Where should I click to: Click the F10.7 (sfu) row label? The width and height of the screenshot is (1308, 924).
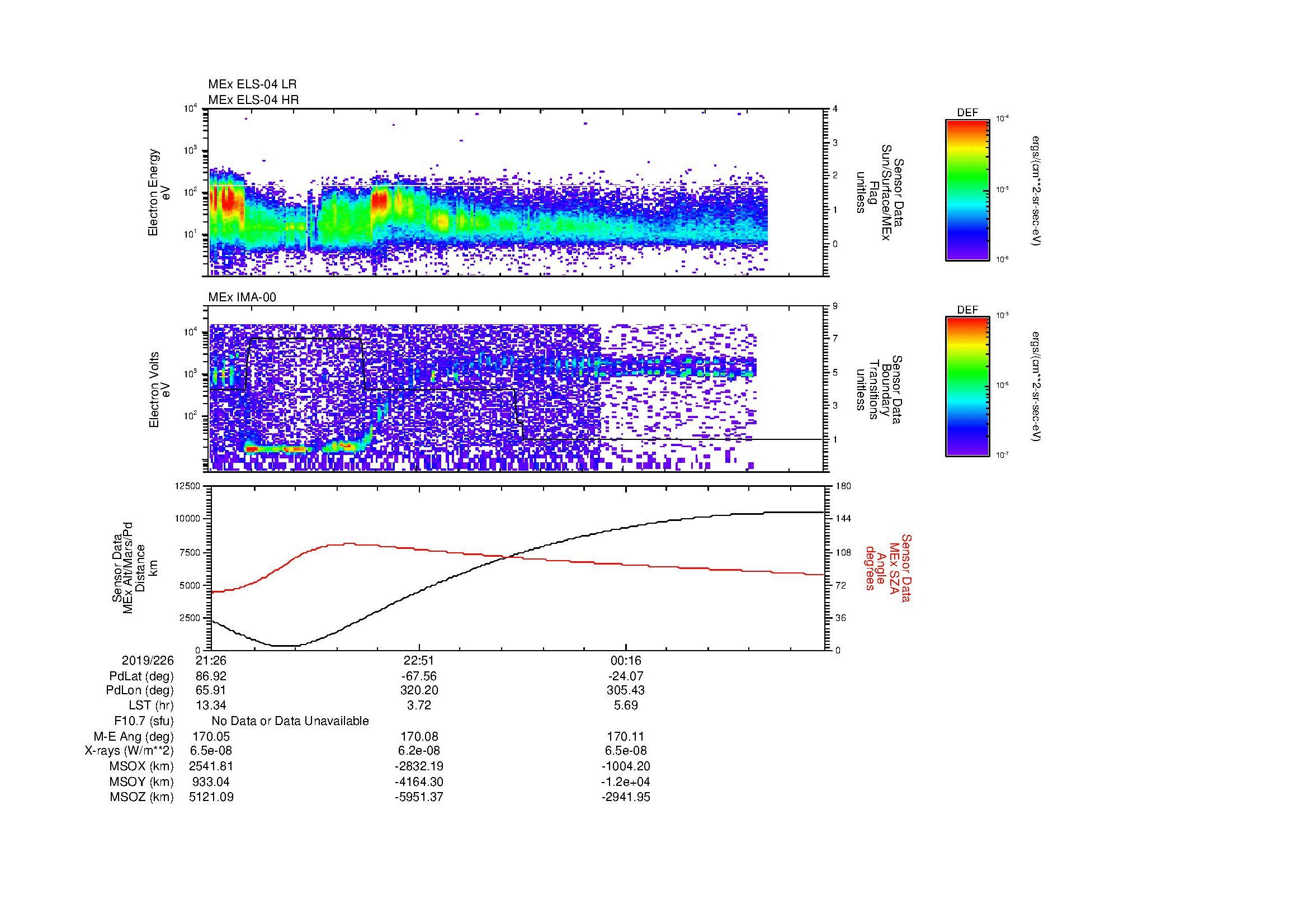coord(144,721)
